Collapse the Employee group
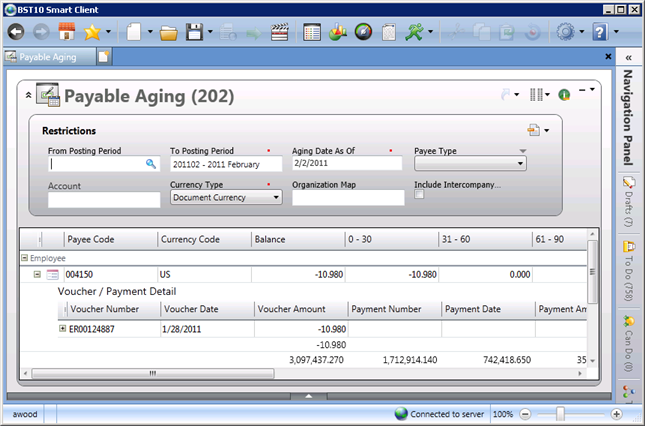 (x=25, y=257)
